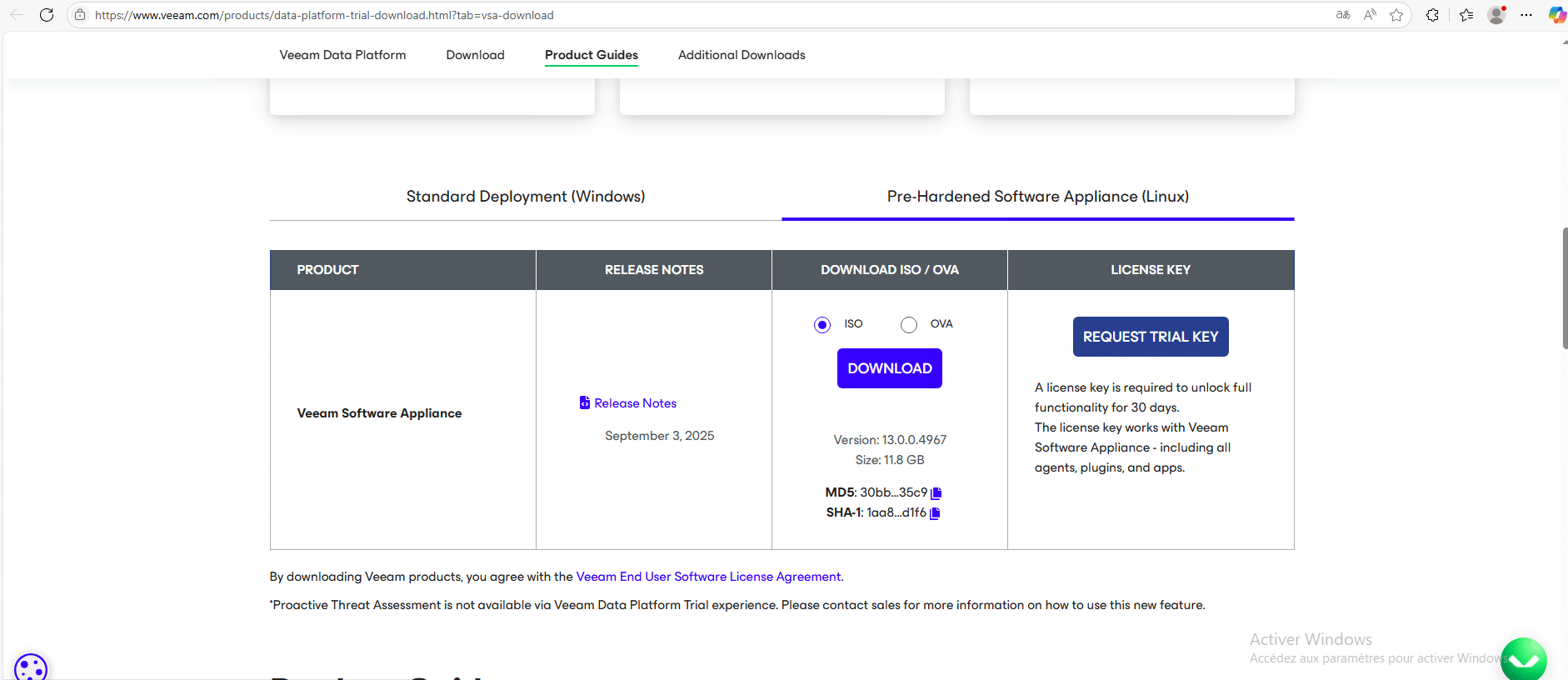Open browser extensions puzzle icon
This screenshot has width=1568, height=680.
coord(1432,15)
